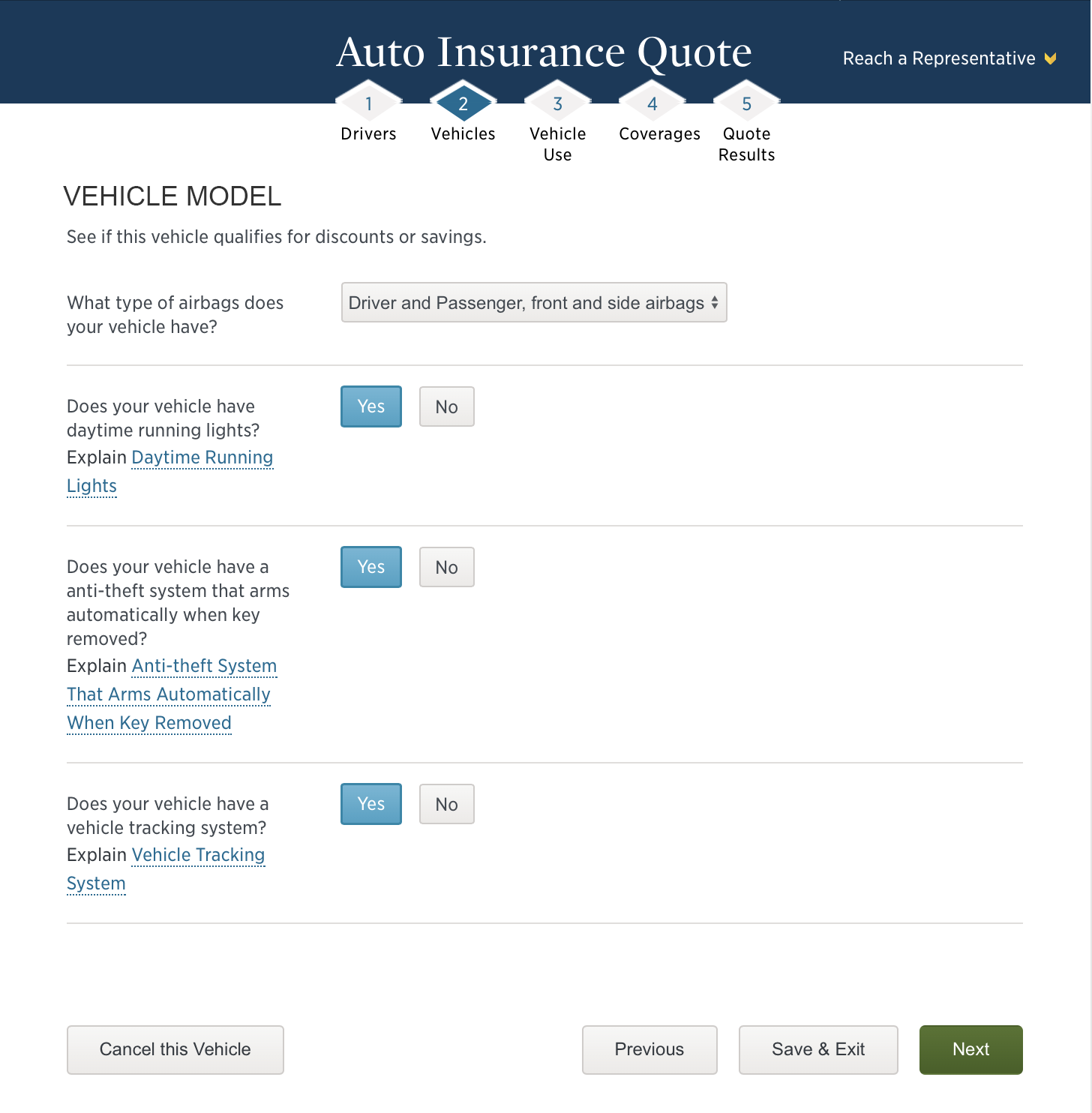1092x1113 pixels.
Task: Choose Yes for anti-theft system question
Action: point(370,567)
